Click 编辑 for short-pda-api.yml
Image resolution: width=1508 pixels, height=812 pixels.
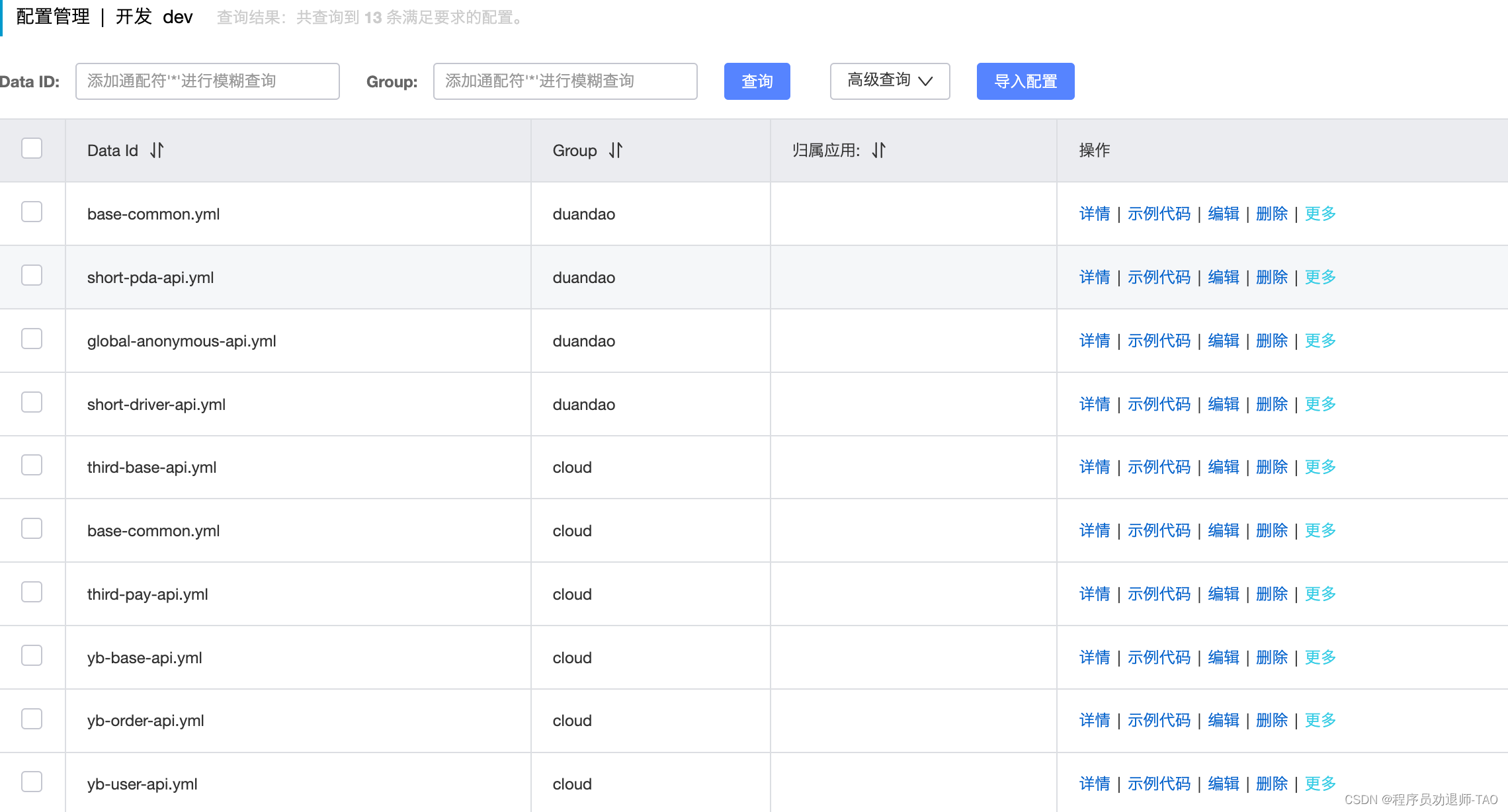click(1224, 277)
